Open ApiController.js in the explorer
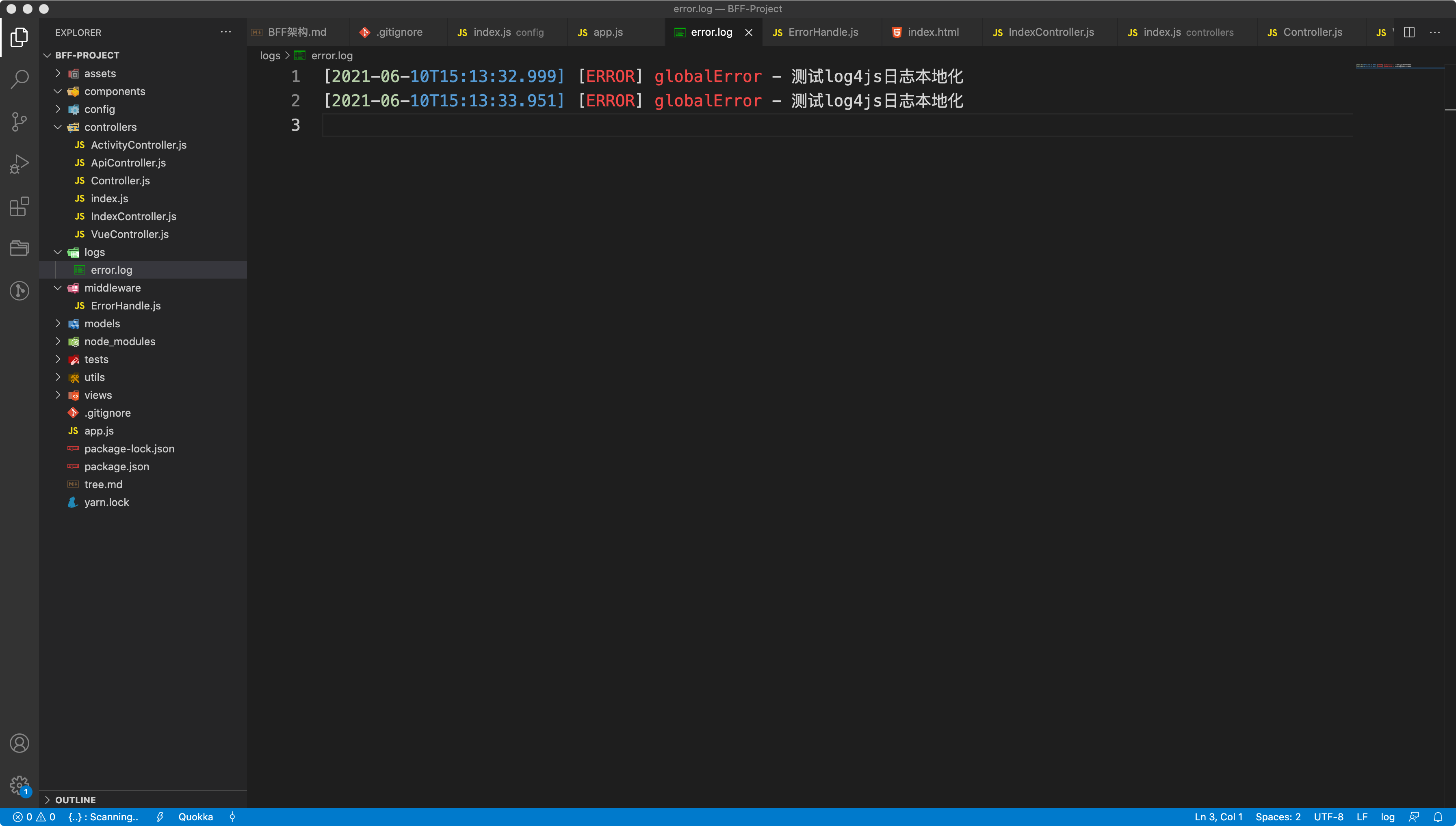 (x=143, y=163)
